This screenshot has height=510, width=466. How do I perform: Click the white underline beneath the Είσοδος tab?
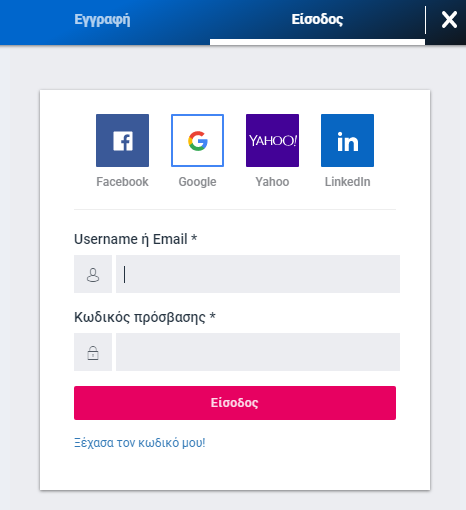[x=317, y=42]
